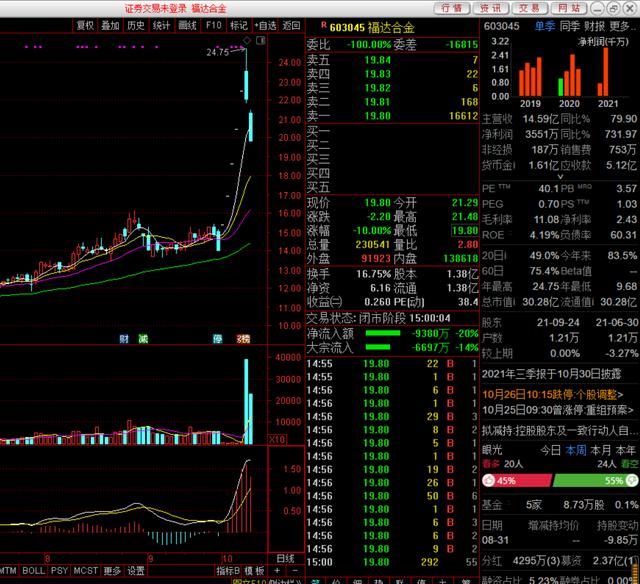Expand financial details with the down chevron
Viewport: 640px width, 584px height.
tap(560, 177)
